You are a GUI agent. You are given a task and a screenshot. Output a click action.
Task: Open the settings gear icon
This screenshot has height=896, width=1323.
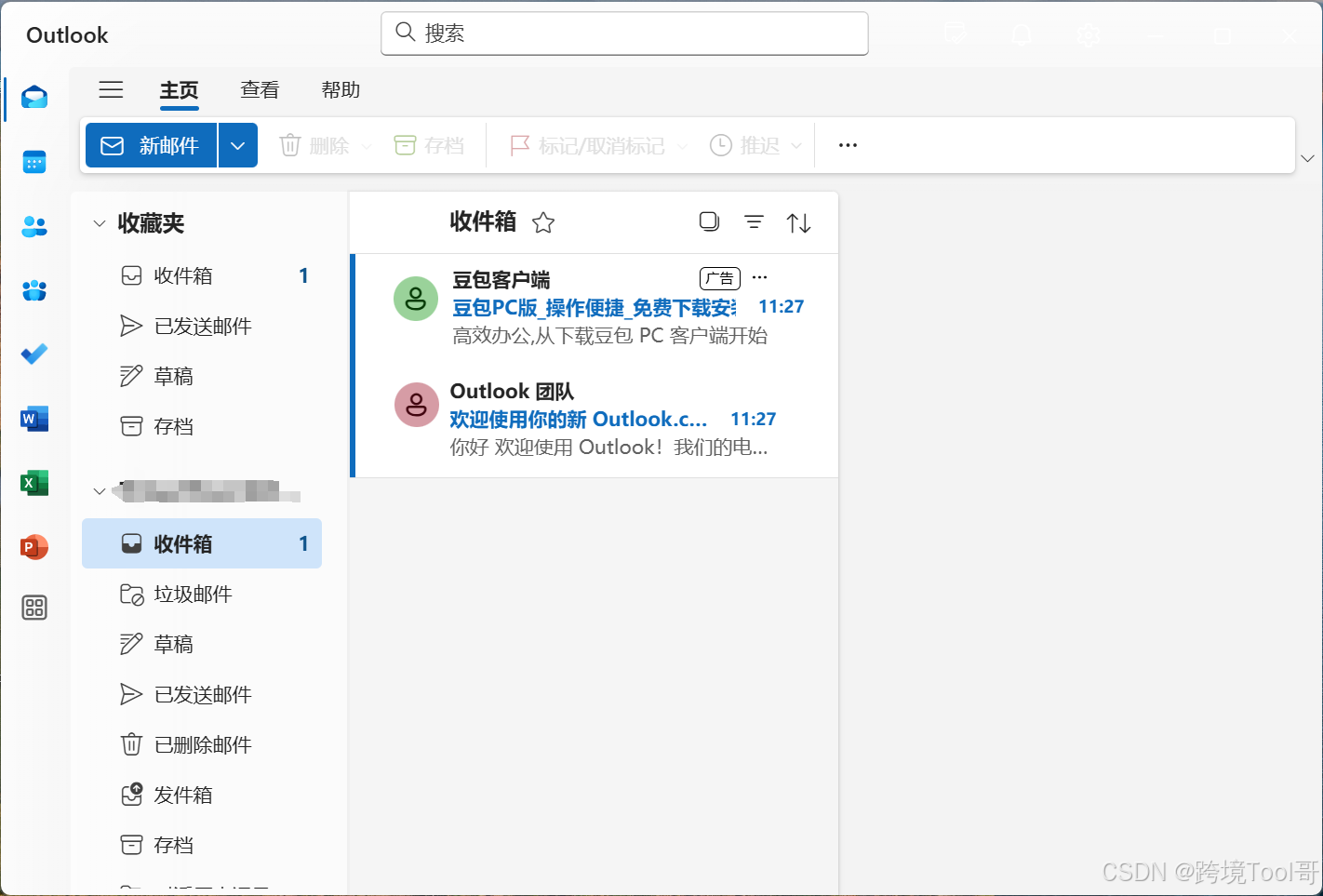click(x=1089, y=35)
